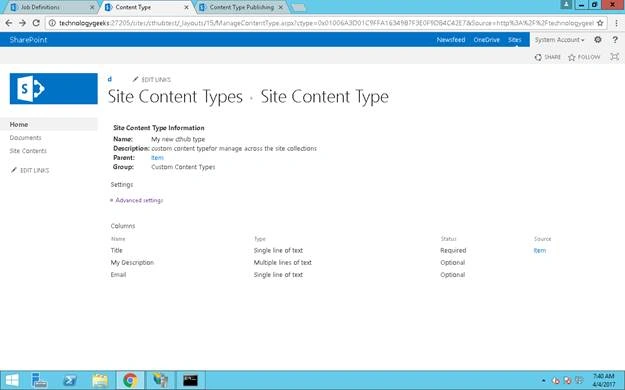Open the OneDrive link
This screenshot has width=625, height=390.
point(487,39)
